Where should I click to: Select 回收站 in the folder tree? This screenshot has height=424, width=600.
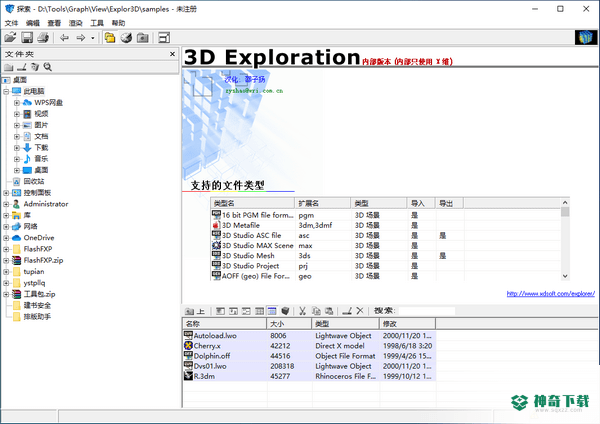coord(34,181)
